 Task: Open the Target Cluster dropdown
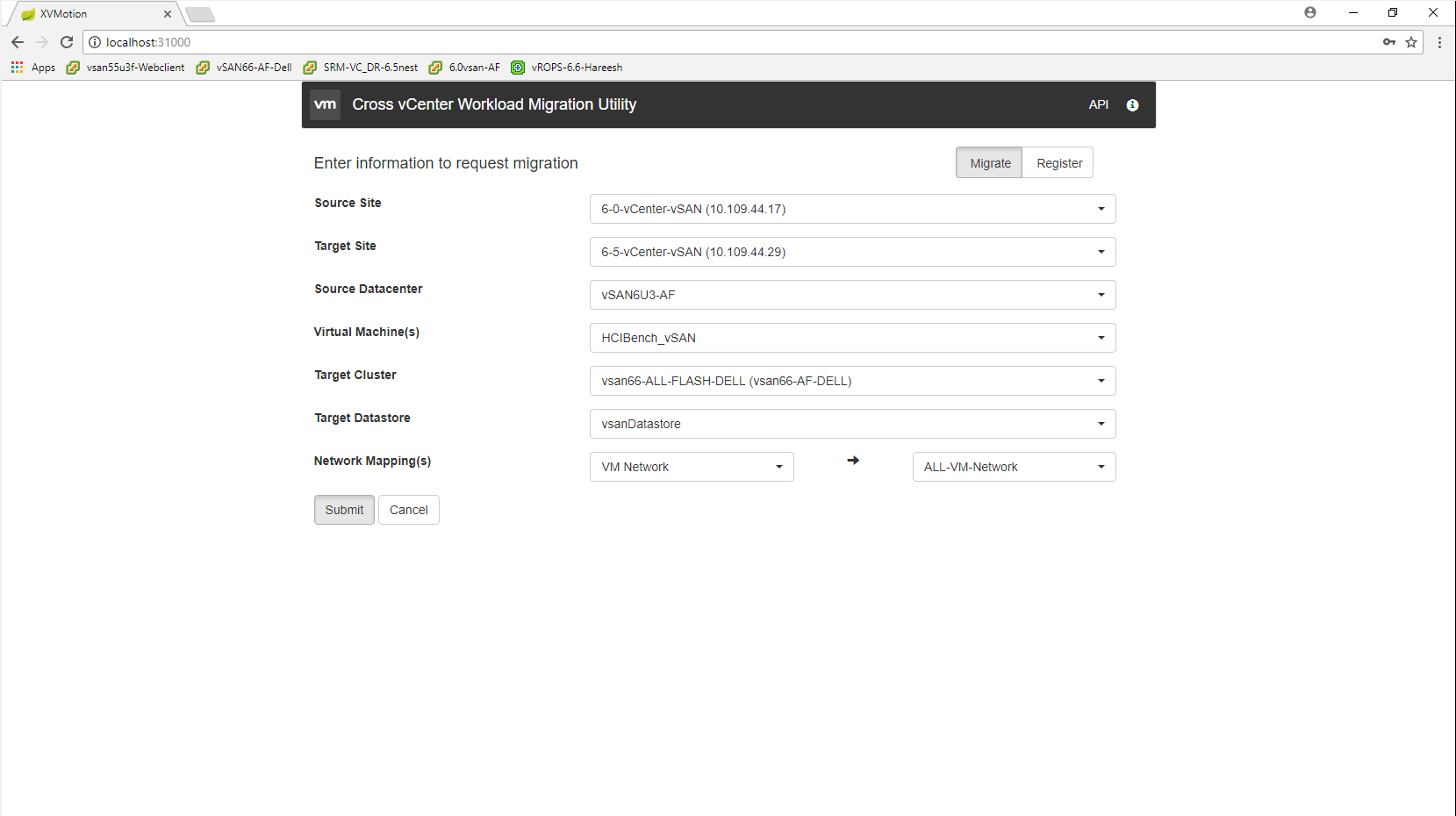pos(852,381)
